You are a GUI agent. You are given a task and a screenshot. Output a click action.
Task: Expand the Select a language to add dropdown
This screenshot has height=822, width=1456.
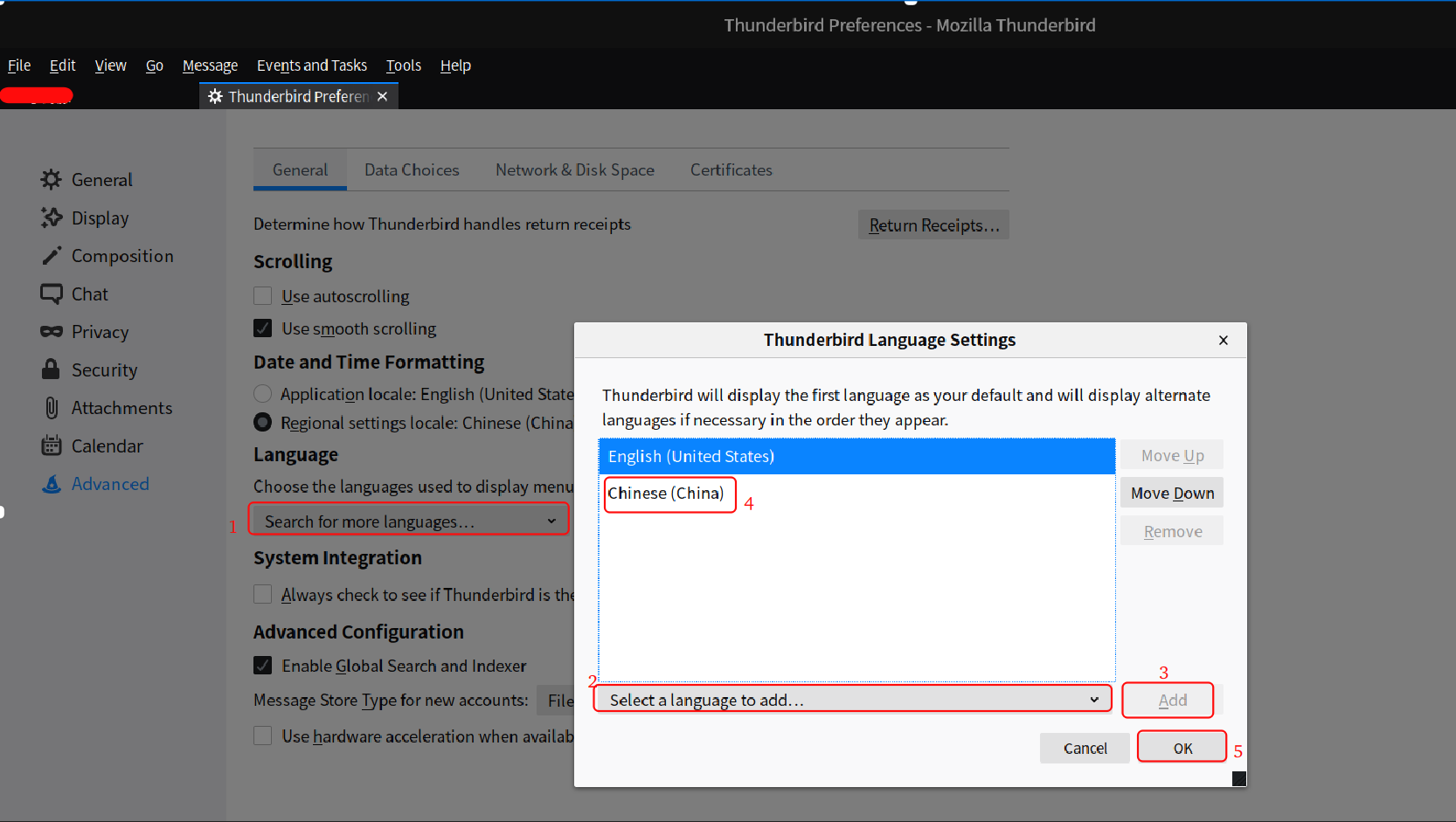click(x=852, y=700)
